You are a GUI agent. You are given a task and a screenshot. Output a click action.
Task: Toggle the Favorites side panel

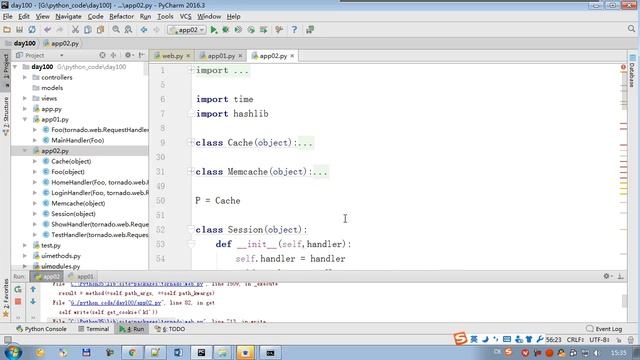(x=6, y=298)
